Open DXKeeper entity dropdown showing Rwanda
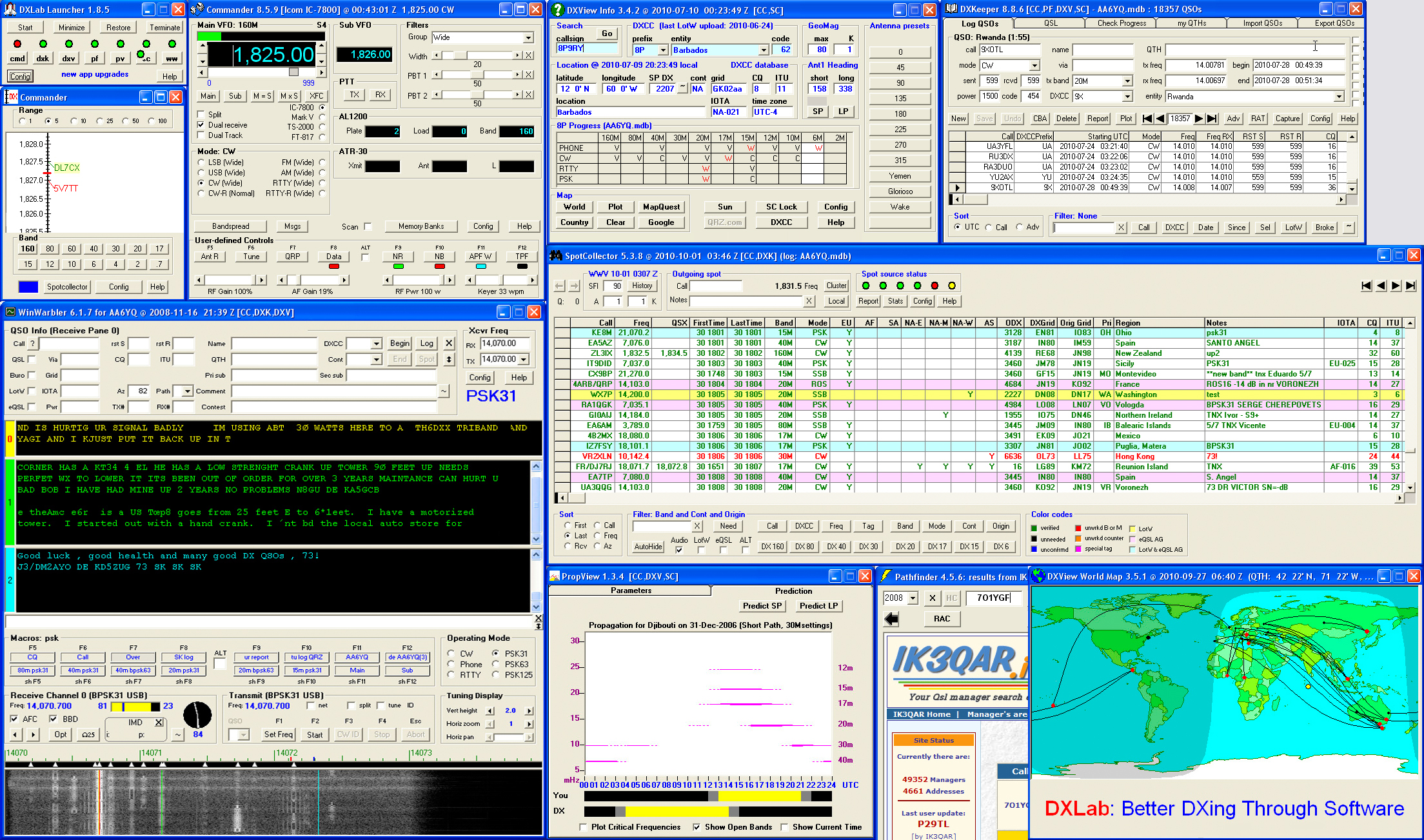 point(1339,97)
